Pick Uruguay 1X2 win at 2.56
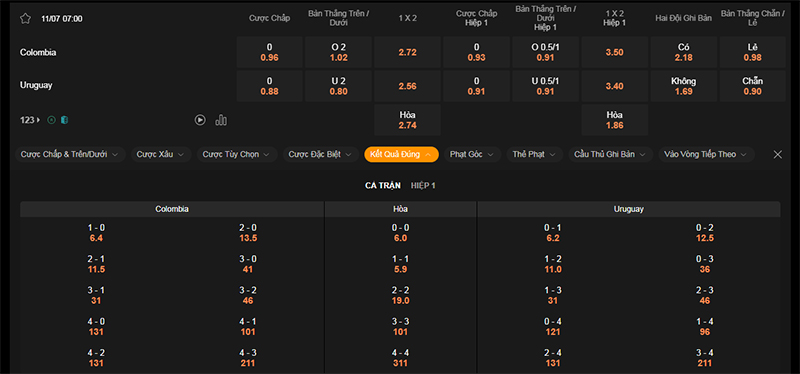The image size is (800, 374). [407, 86]
